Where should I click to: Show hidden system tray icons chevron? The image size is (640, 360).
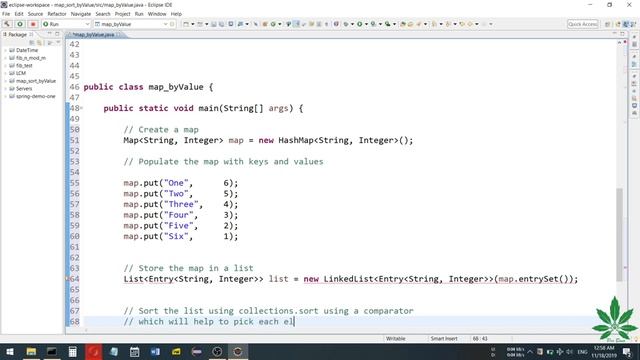coord(530,351)
